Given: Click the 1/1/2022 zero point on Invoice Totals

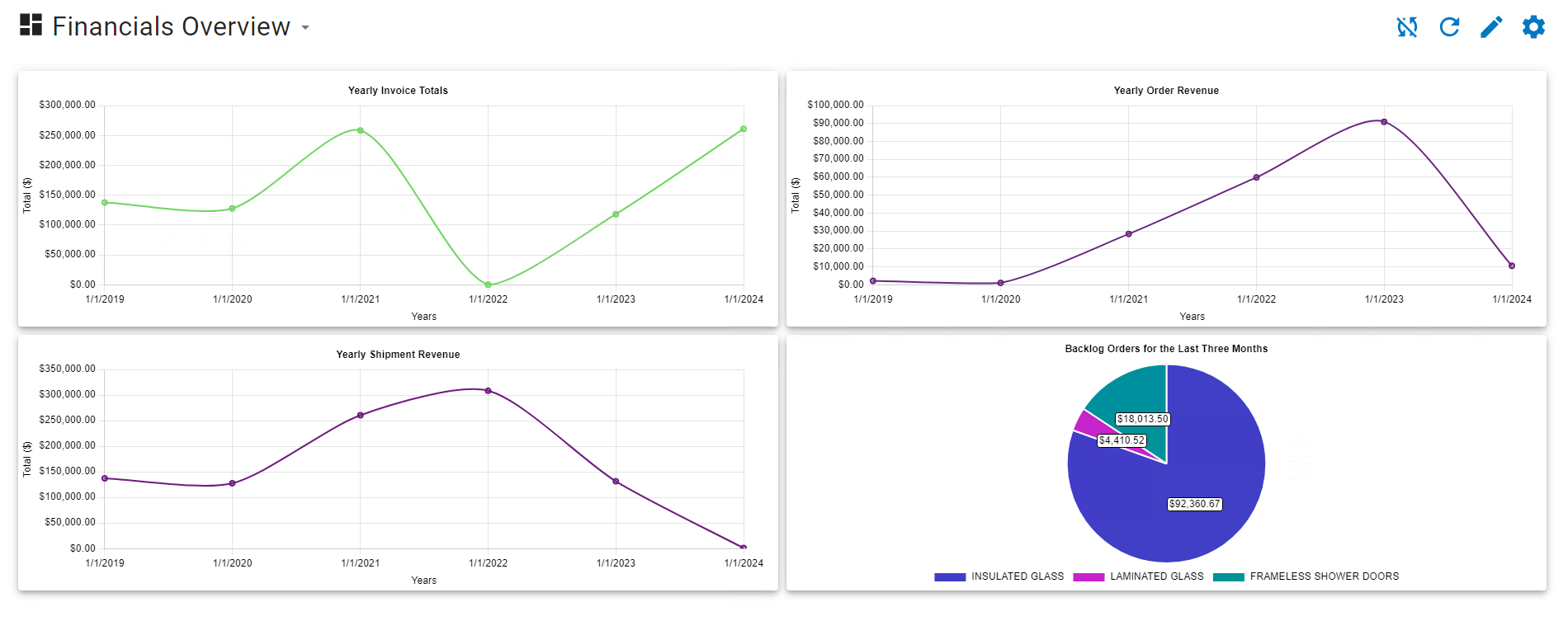Looking at the screenshot, I should click(489, 285).
